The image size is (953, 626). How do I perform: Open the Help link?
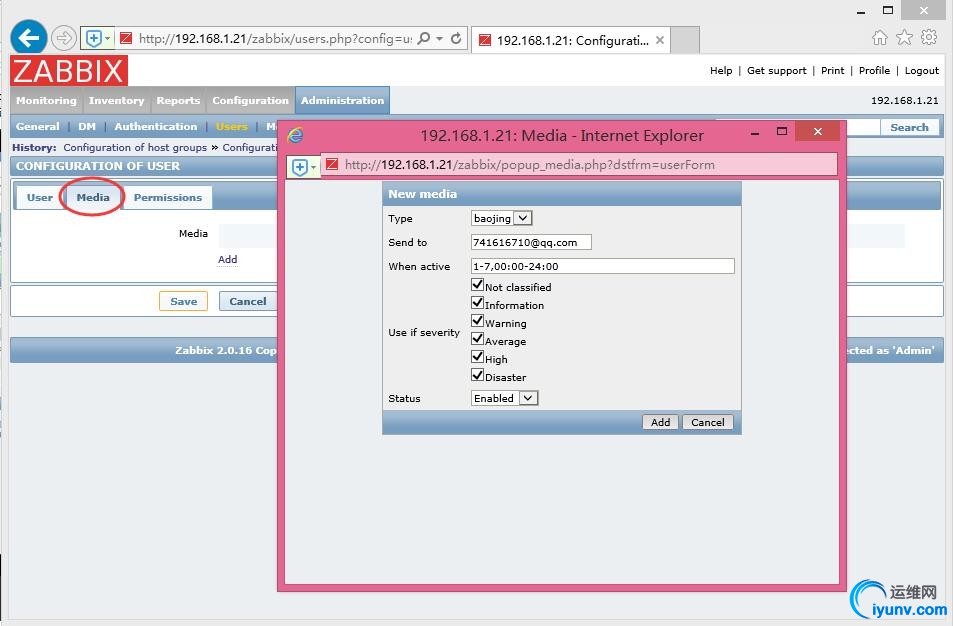[x=721, y=71]
